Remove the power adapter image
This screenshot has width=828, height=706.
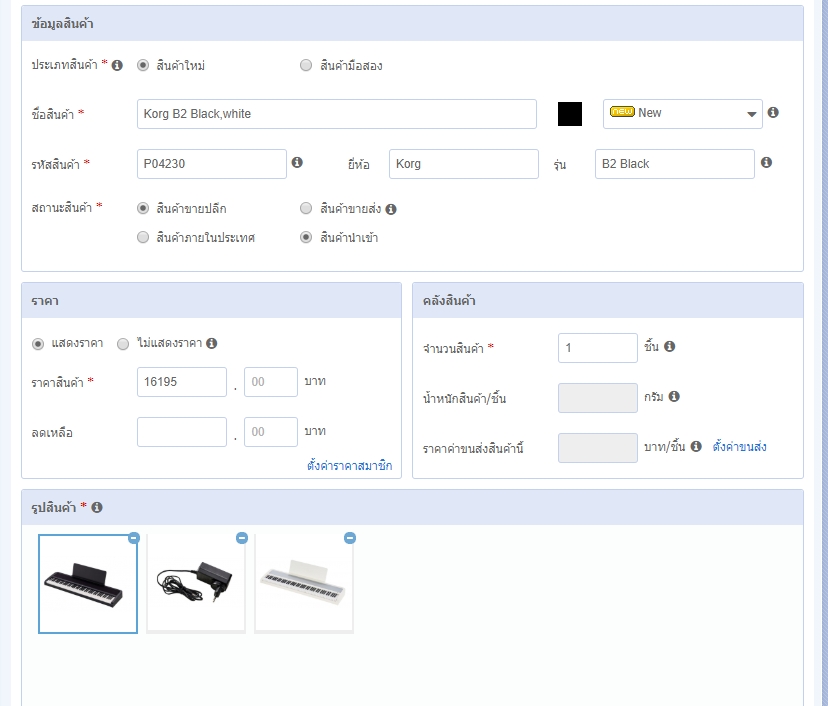point(242,538)
